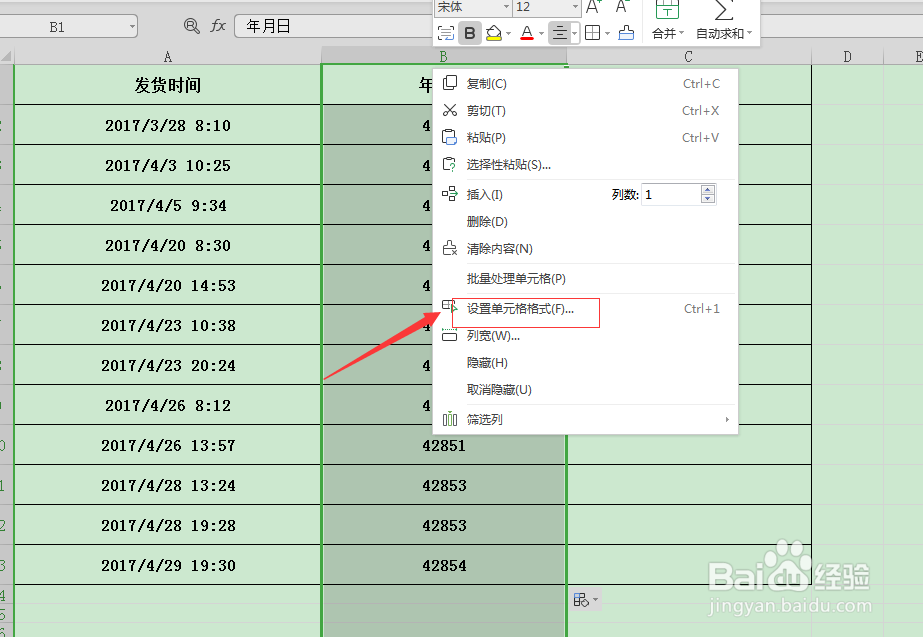923x637 pixels.
Task: Decrease 列数 with the down stepper arrow
Action: [x=708, y=200]
